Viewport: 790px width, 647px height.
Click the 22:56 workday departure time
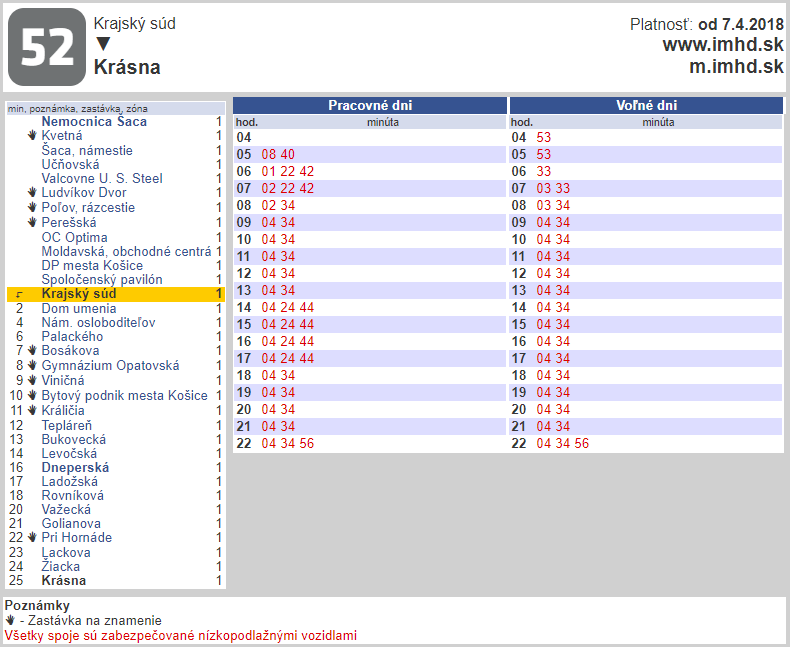(306, 443)
